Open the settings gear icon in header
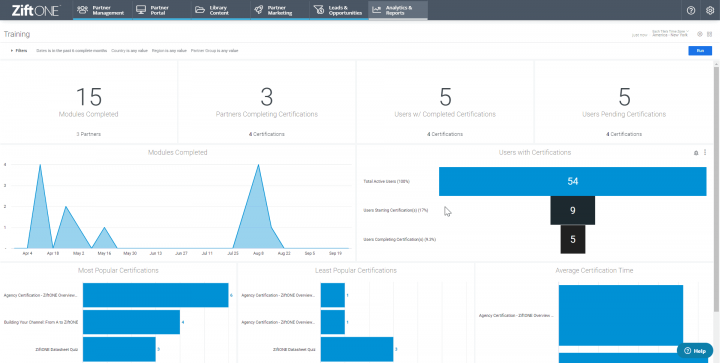This screenshot has height=363, width=720. 709,10
